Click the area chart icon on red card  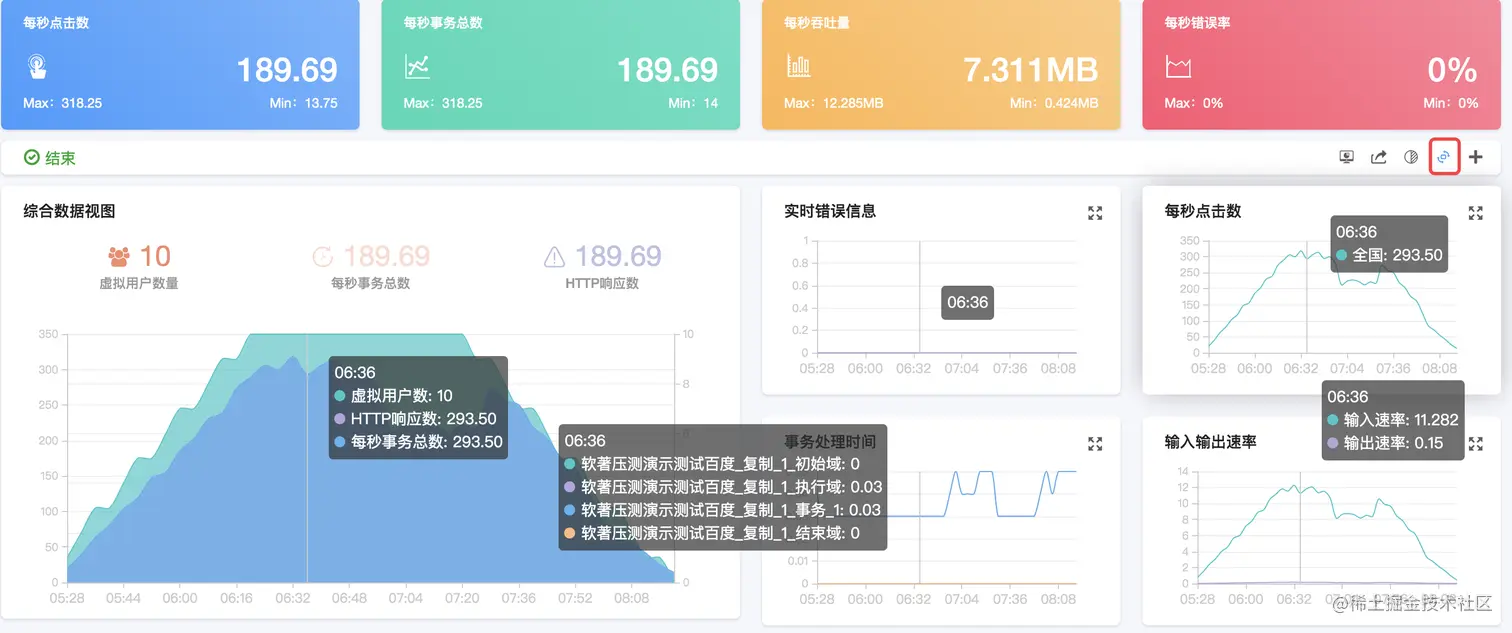(x=1178, y=67)
